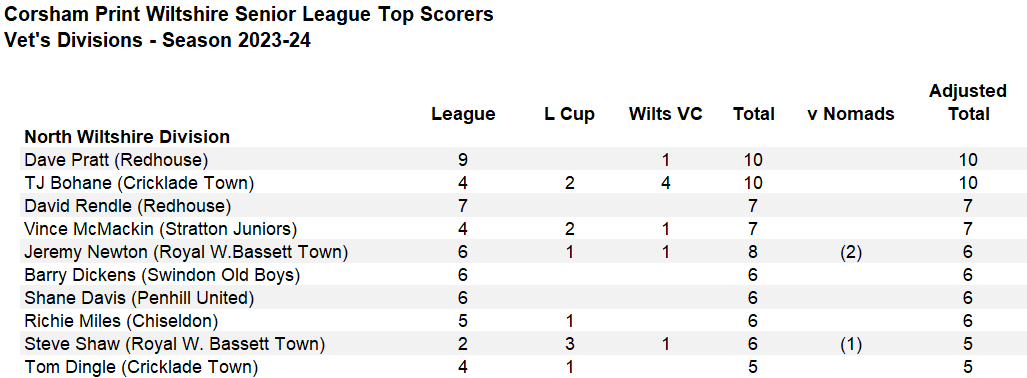Click the Total column header
This screenshot has width=1027, height=378.
pos(754,114)
